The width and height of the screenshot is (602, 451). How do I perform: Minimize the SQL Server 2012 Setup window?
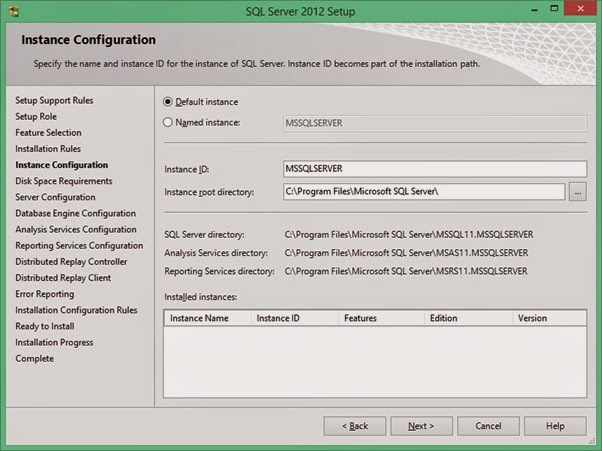click(x=534, y=9)
